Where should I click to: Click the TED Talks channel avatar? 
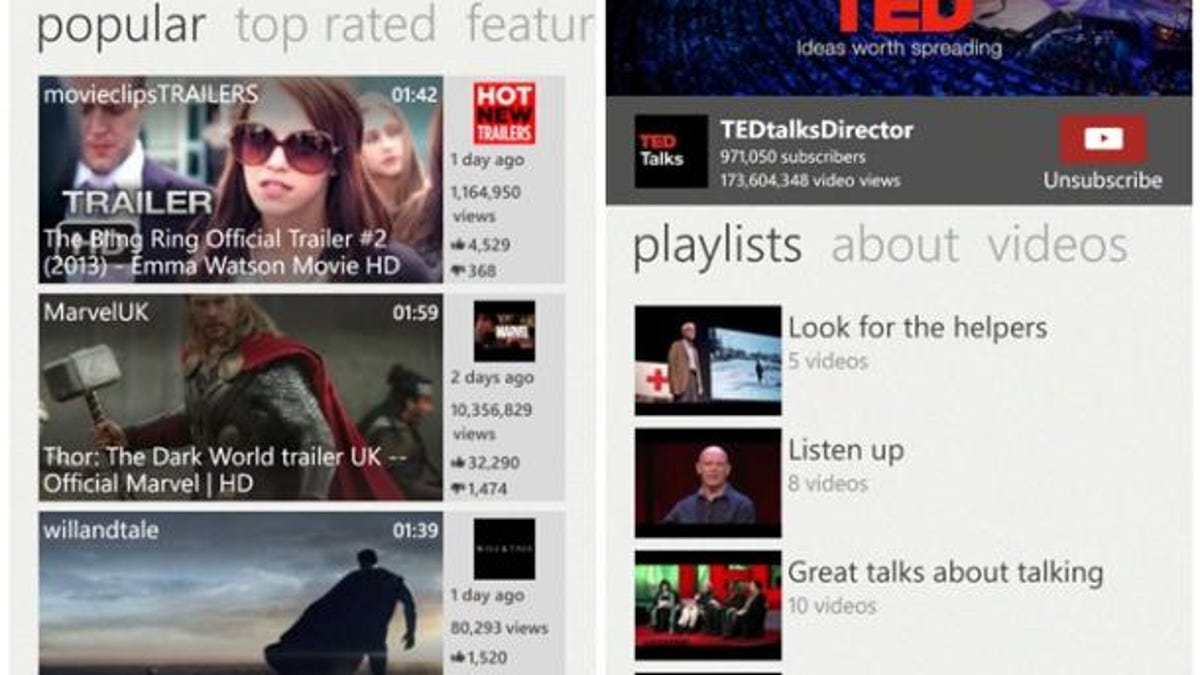(x=668, y=150)
